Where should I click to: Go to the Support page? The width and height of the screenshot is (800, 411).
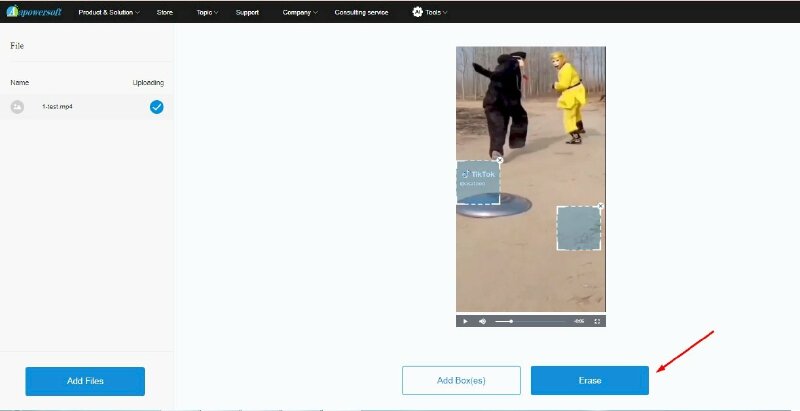click(247, 12)
